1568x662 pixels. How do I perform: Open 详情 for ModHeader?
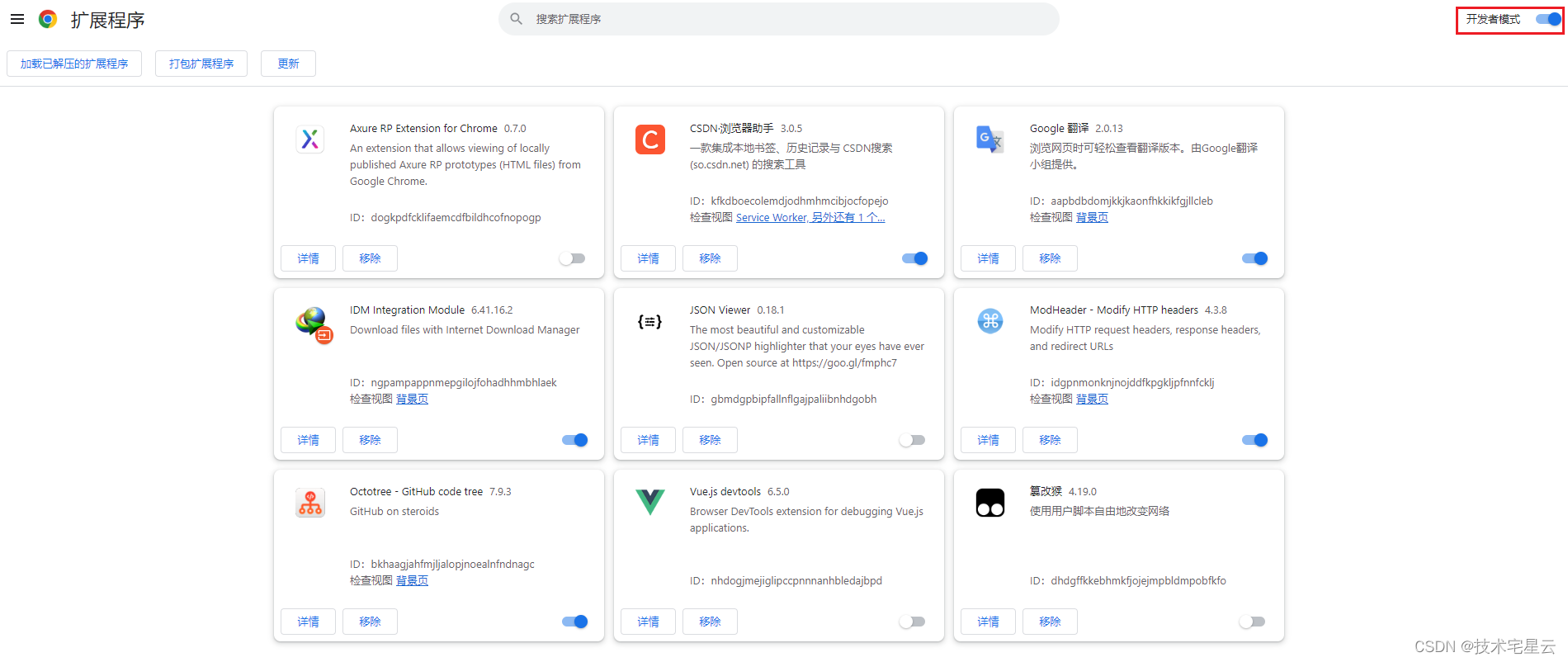click(x=988, y=440)
